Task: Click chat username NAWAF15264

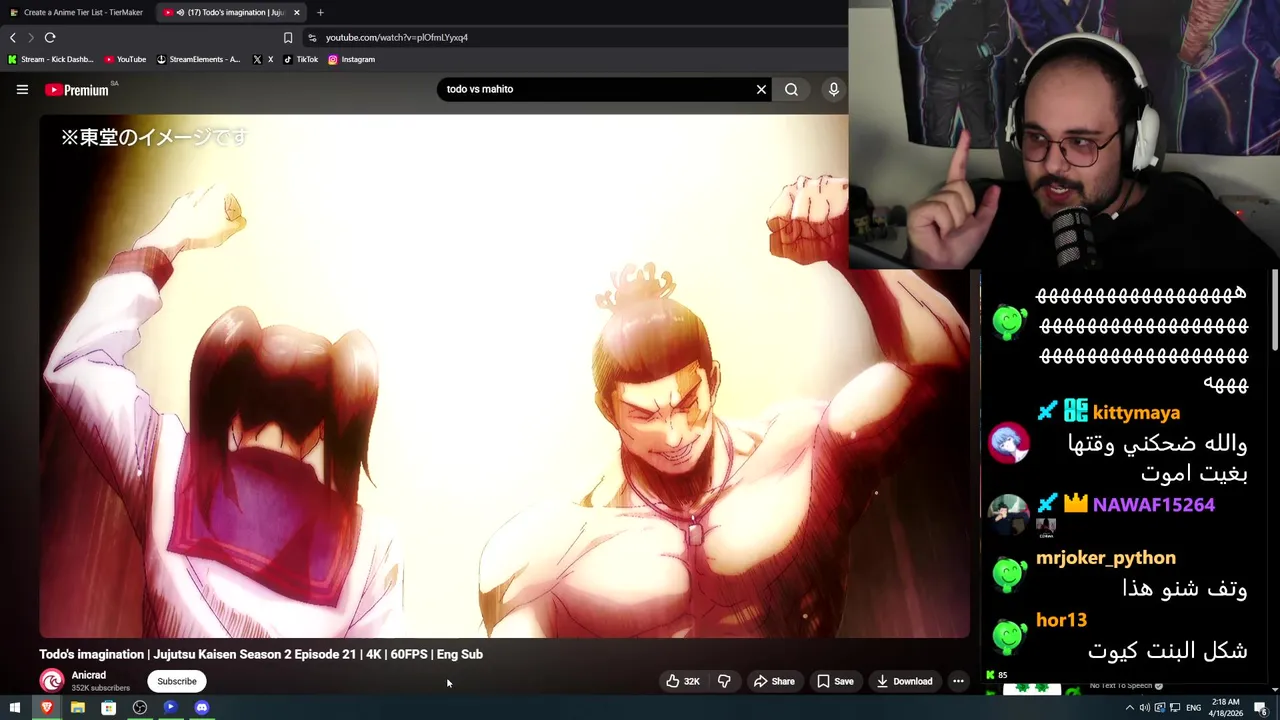Action: 1153,505
